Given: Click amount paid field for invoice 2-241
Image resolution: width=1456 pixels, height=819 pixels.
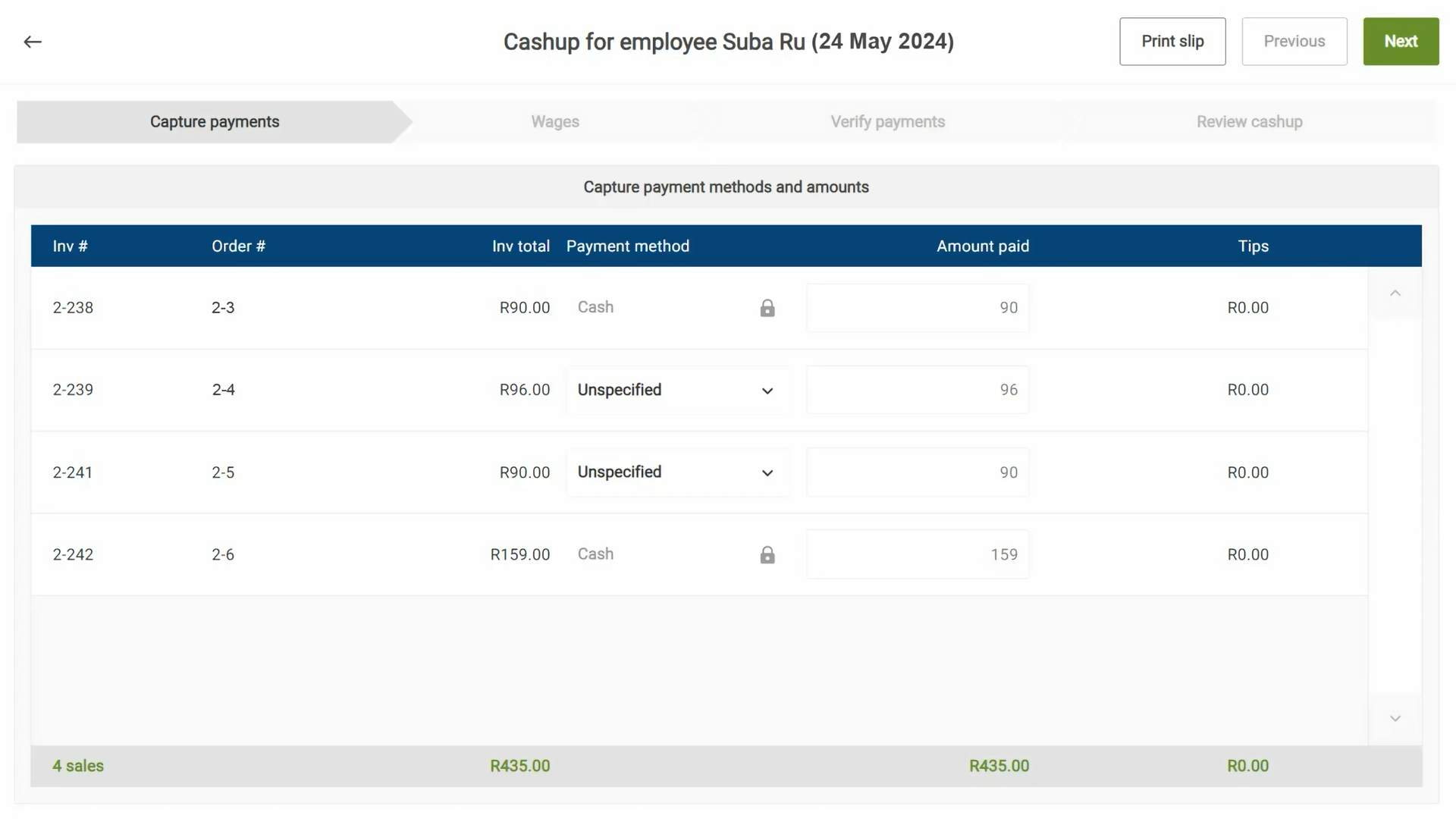Looking at the screenshot, I should point(918,472).
